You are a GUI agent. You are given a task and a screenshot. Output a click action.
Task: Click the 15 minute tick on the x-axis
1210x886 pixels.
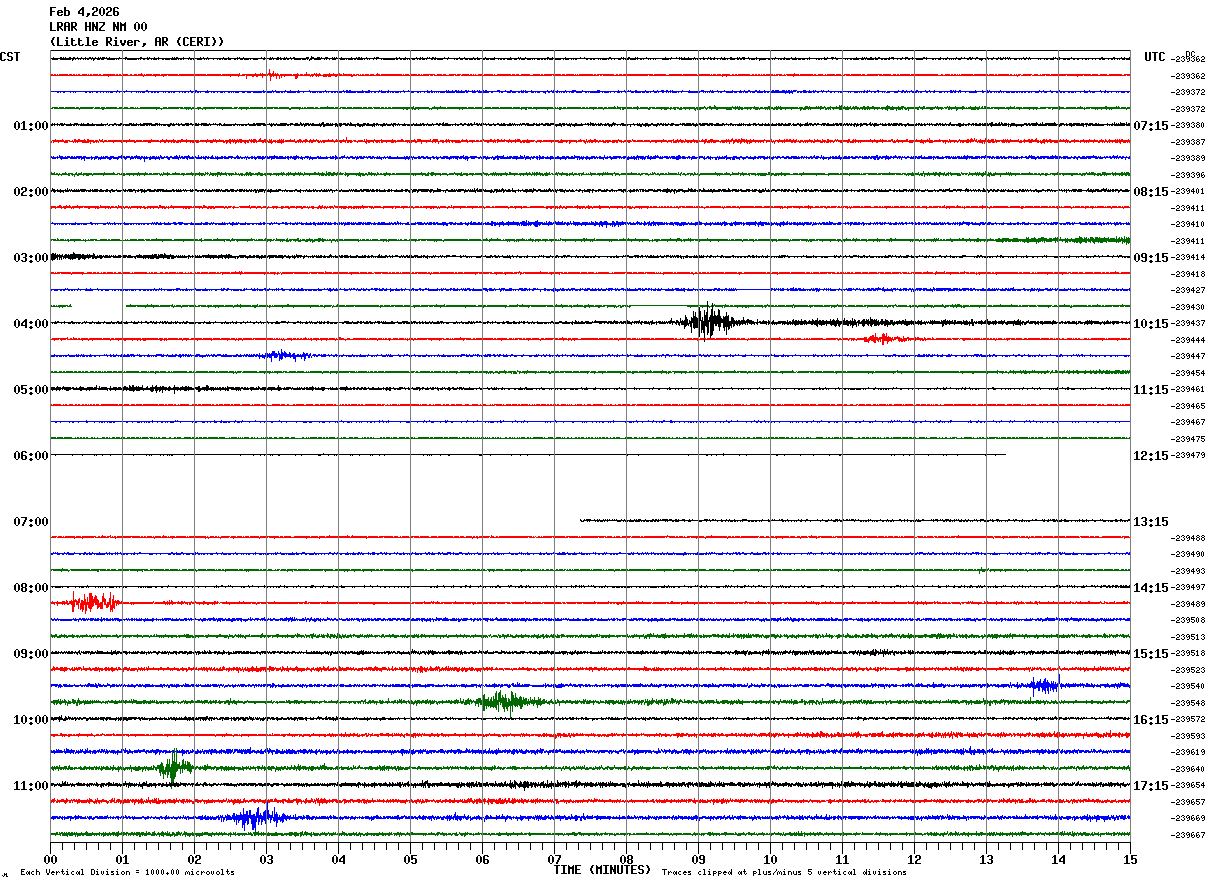tap(1130, 859)
